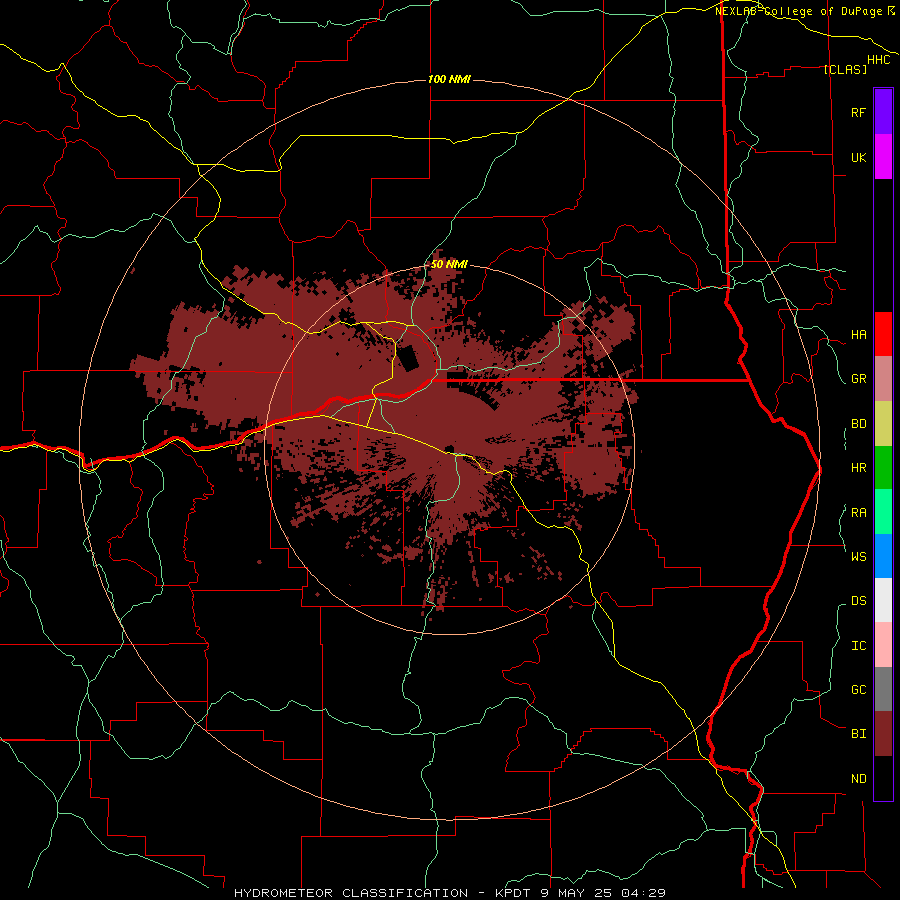This screenshot has width=900, height=900.
Task: Select the GR dusty pink swatch
Action: click(x=883, y=379)
